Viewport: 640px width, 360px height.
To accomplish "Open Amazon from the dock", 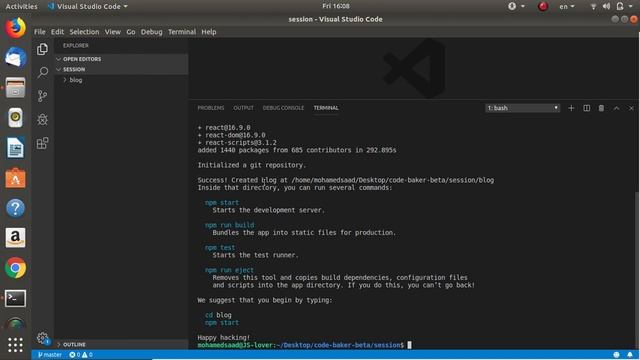I will tap(16, 238).
